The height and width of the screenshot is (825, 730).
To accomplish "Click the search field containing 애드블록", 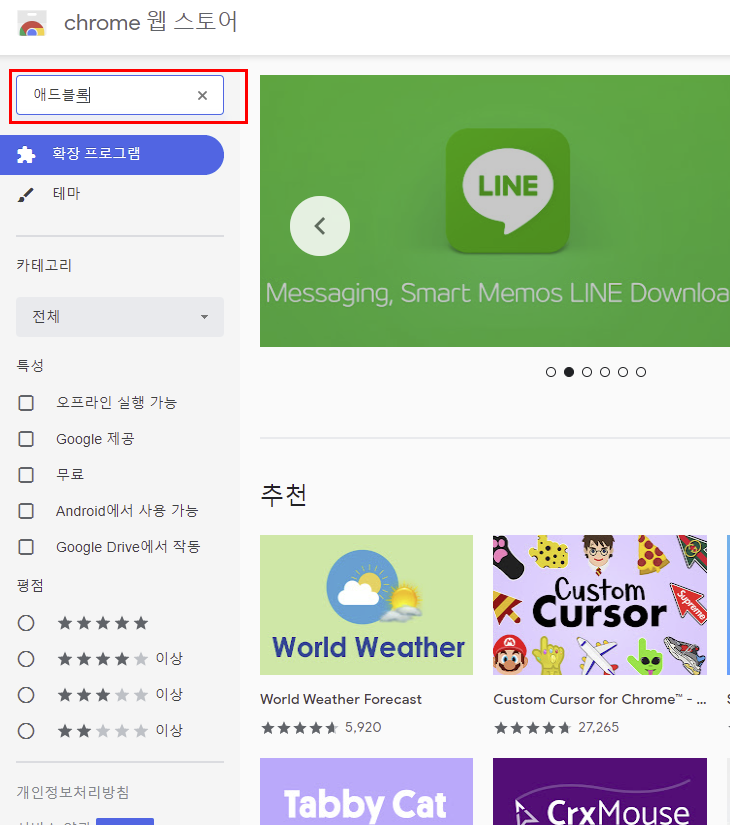I will pyautogui.click(x=119, y=95).
